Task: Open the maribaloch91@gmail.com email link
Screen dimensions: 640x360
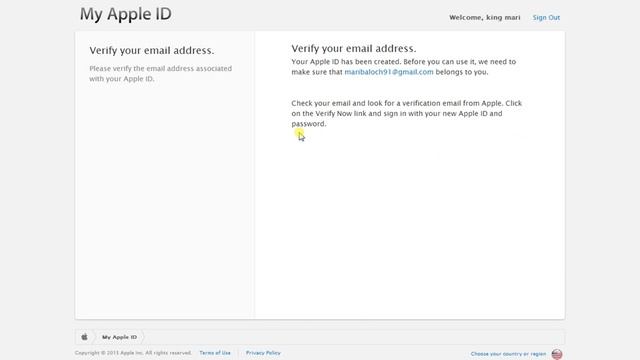Action: click(x=389, y=72)
